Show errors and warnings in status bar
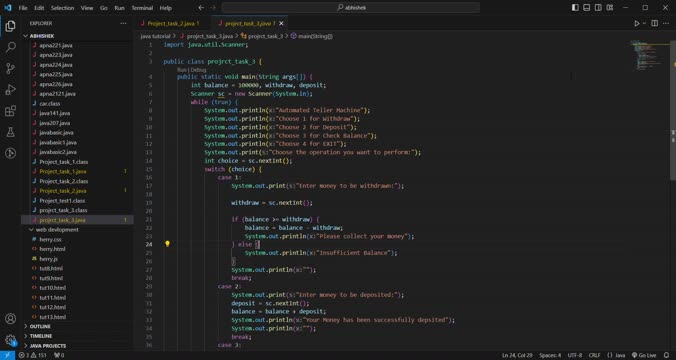 [x=32, y=355]
